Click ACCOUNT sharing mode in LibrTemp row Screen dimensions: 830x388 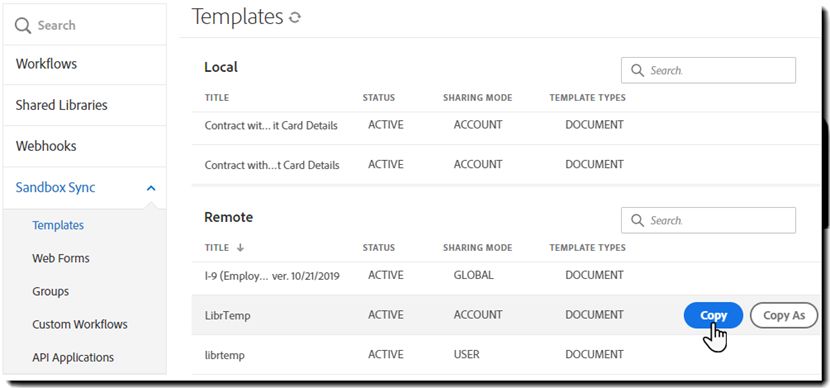[x=478, y=315]
